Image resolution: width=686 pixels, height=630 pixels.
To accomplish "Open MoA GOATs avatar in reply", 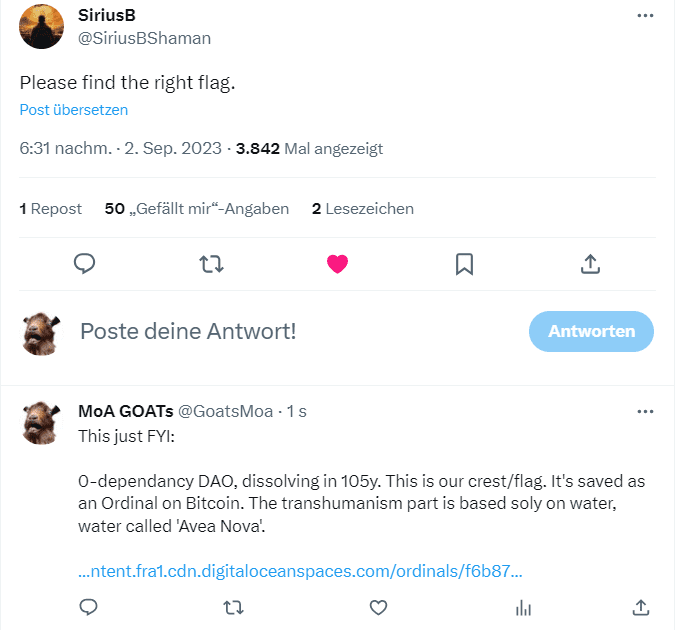I will pos(42,423).
